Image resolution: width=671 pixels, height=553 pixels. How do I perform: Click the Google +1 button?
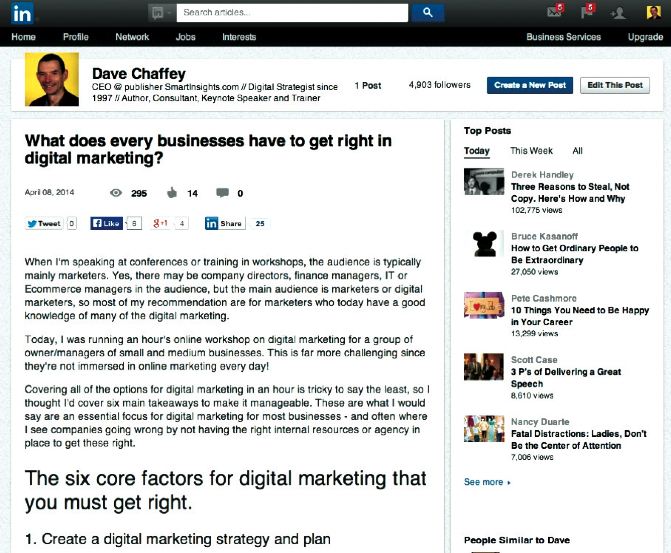tap(160, 223)
